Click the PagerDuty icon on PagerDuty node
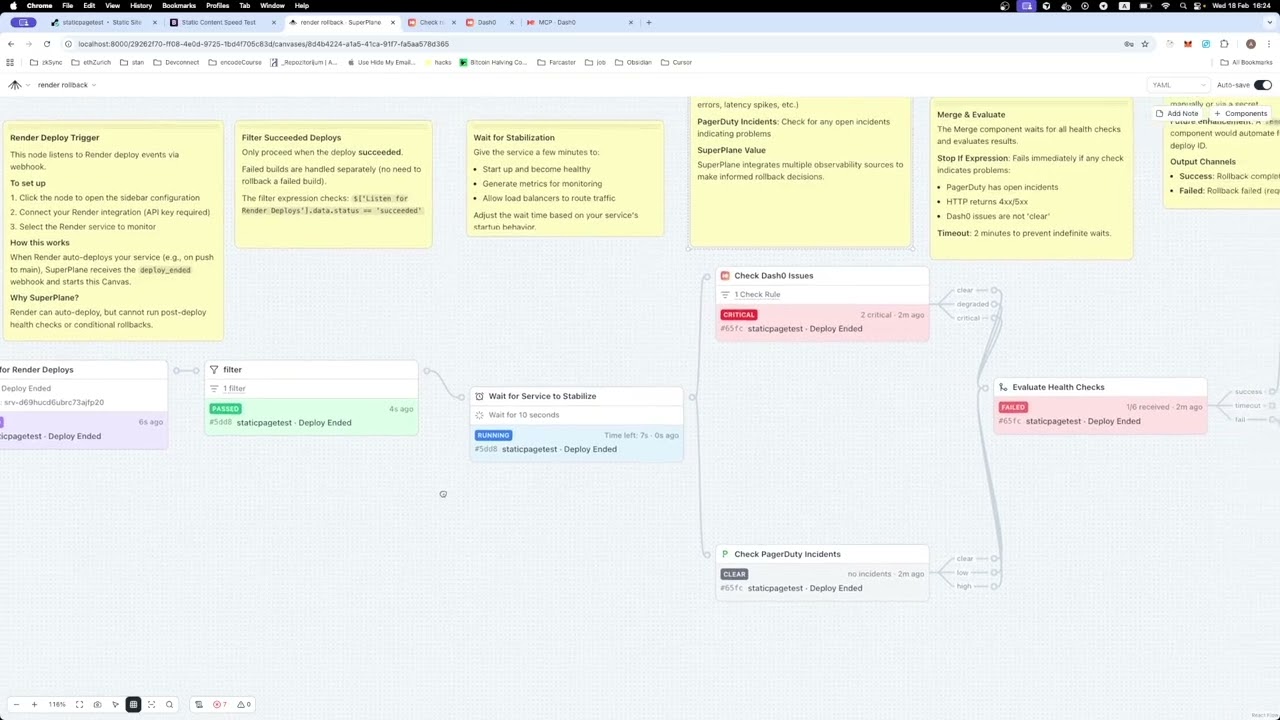1280x720 pixels. (725, 554)
